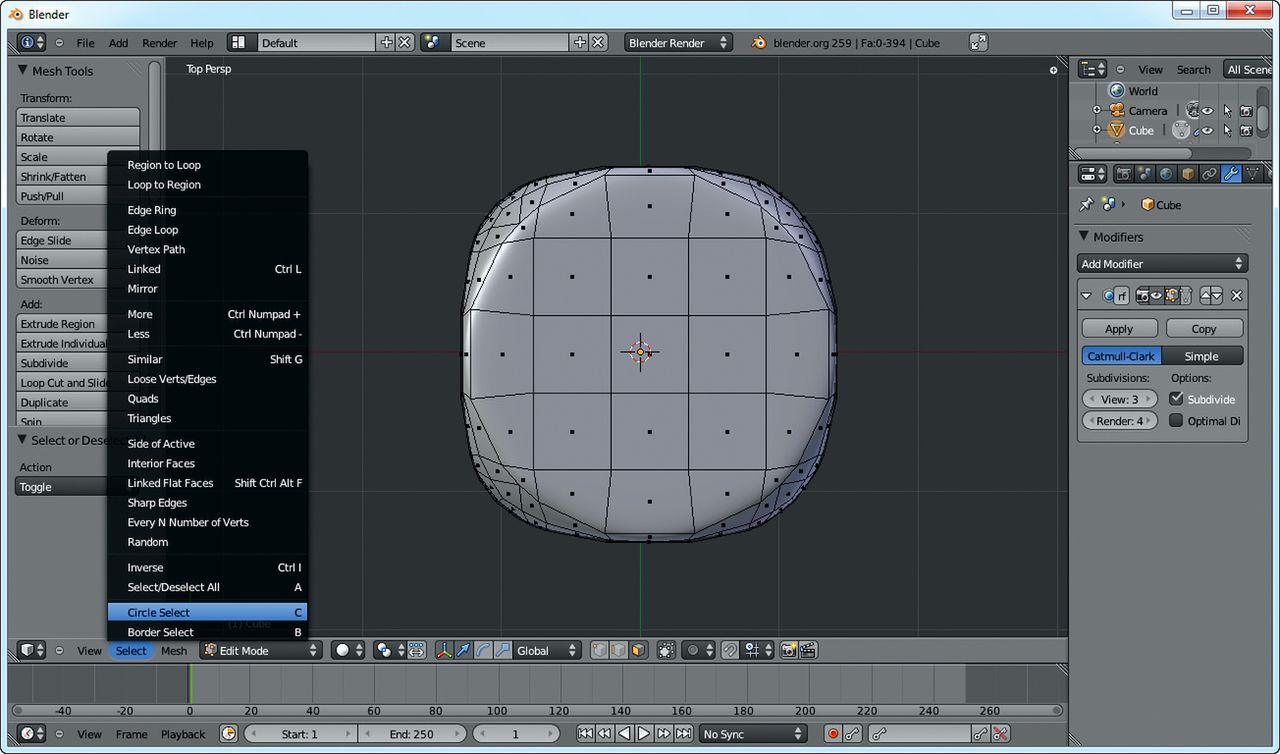1280x754 pixels.
Task: Click delete keyframes icon in timeline
Action: [1000, 734]
